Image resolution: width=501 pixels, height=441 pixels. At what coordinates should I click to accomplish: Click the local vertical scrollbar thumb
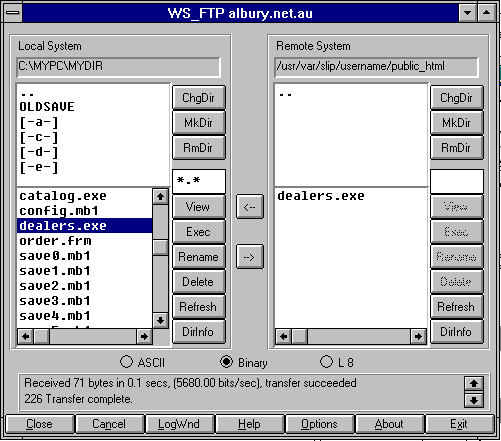[x=160, y=248]
